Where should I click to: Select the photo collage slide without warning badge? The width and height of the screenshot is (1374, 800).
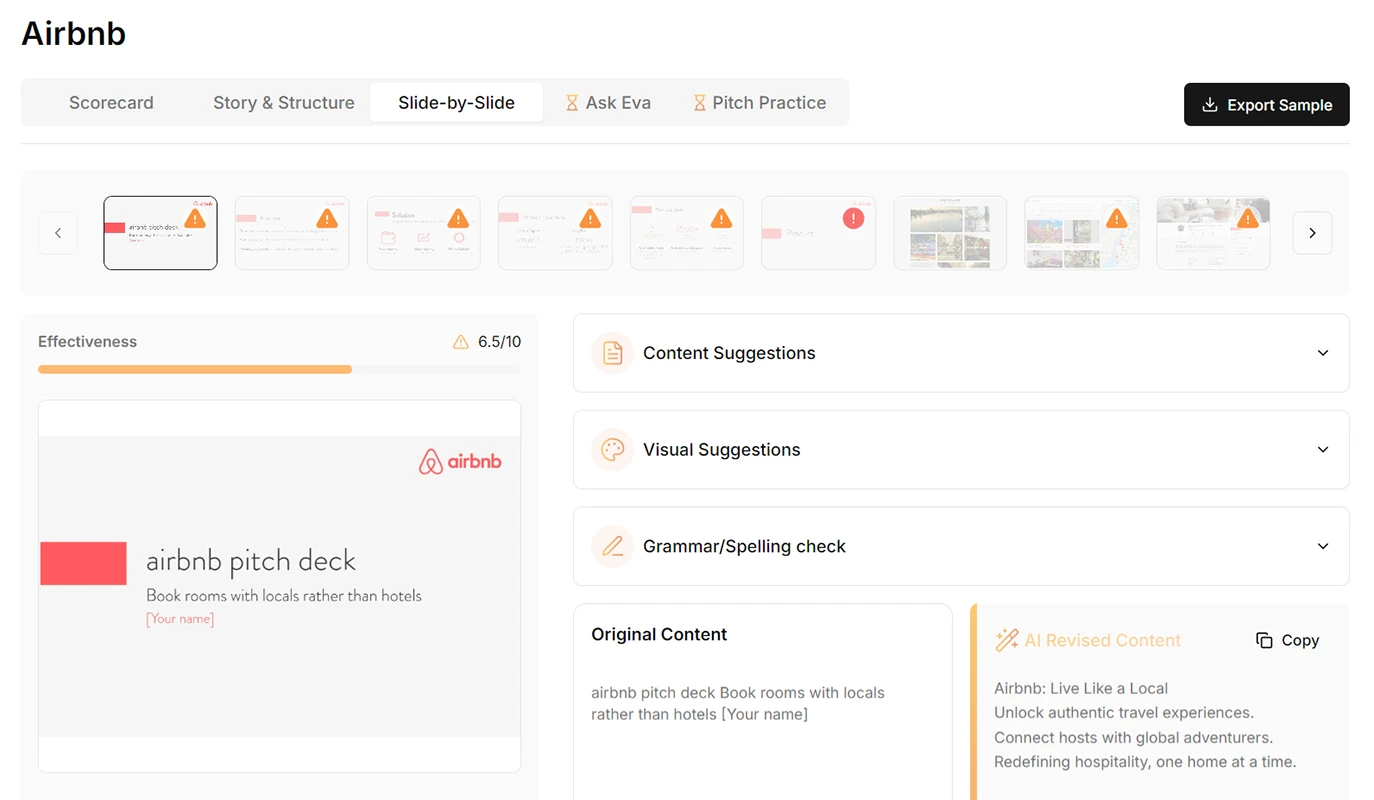coord(950,233)
